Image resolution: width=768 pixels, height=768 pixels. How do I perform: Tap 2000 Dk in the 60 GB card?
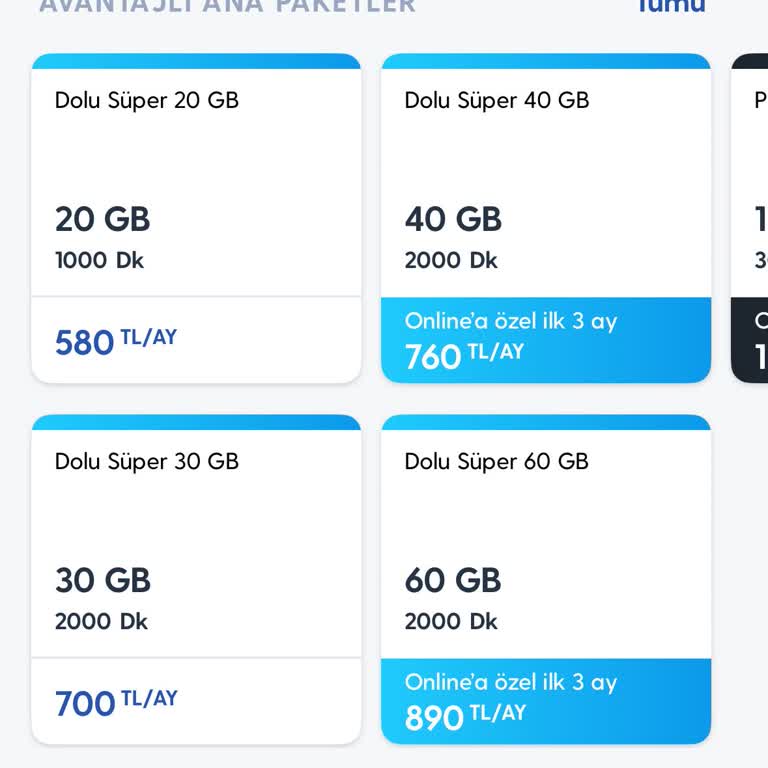451,621
